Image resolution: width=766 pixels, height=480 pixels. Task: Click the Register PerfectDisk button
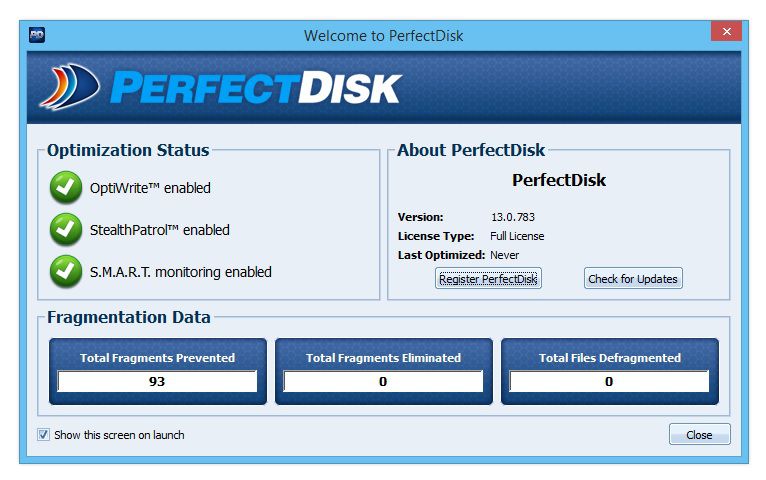(488, 279)
